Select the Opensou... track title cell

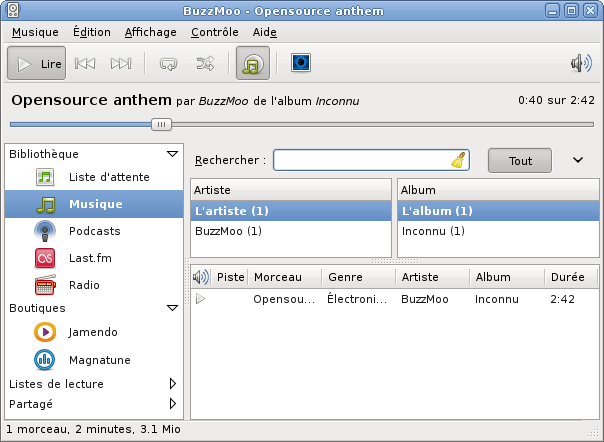284,299
